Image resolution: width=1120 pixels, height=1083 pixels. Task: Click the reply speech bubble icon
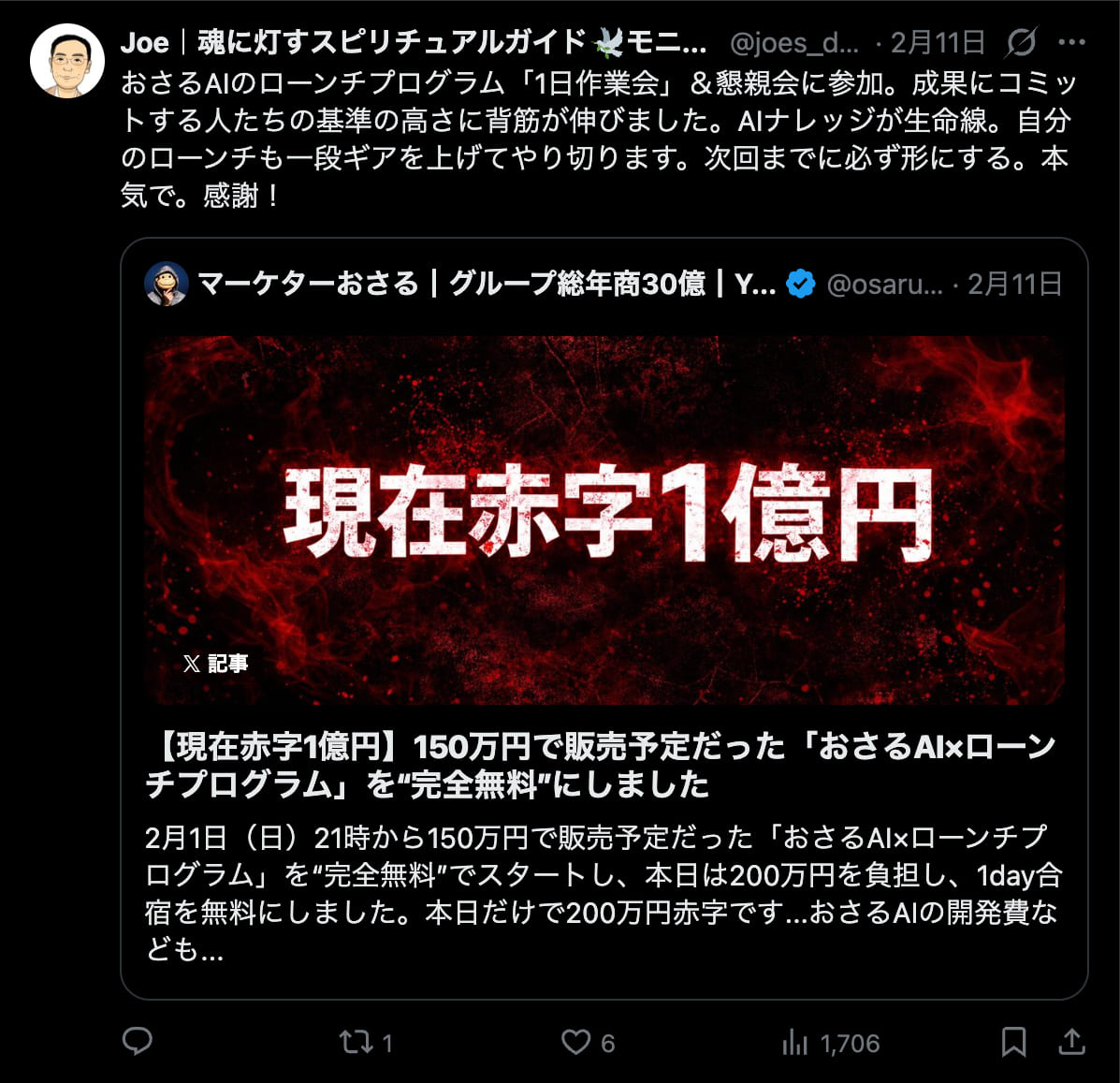coord(138,1042)
